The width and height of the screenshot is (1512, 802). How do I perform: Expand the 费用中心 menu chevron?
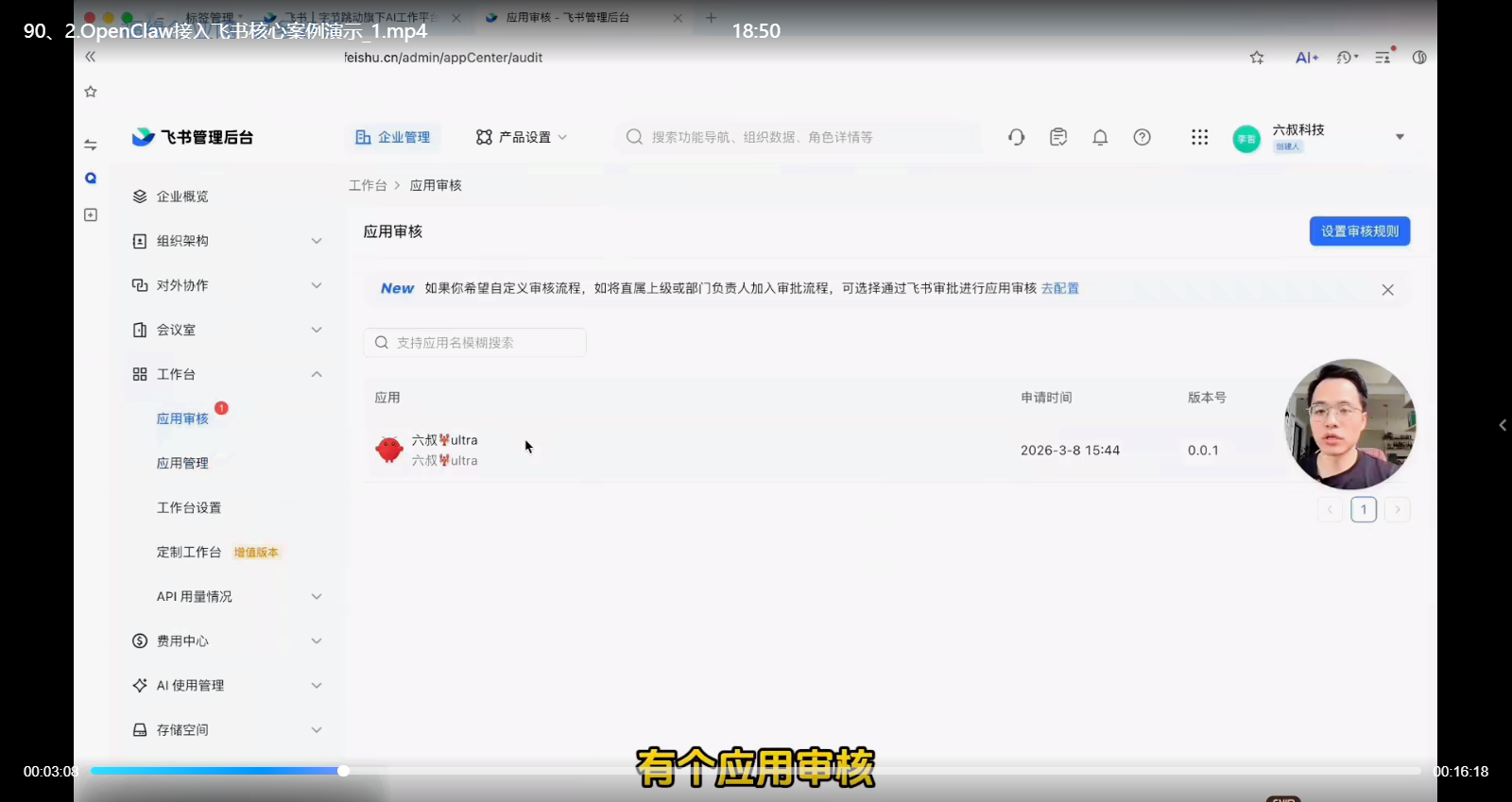(x=317, y=640)
